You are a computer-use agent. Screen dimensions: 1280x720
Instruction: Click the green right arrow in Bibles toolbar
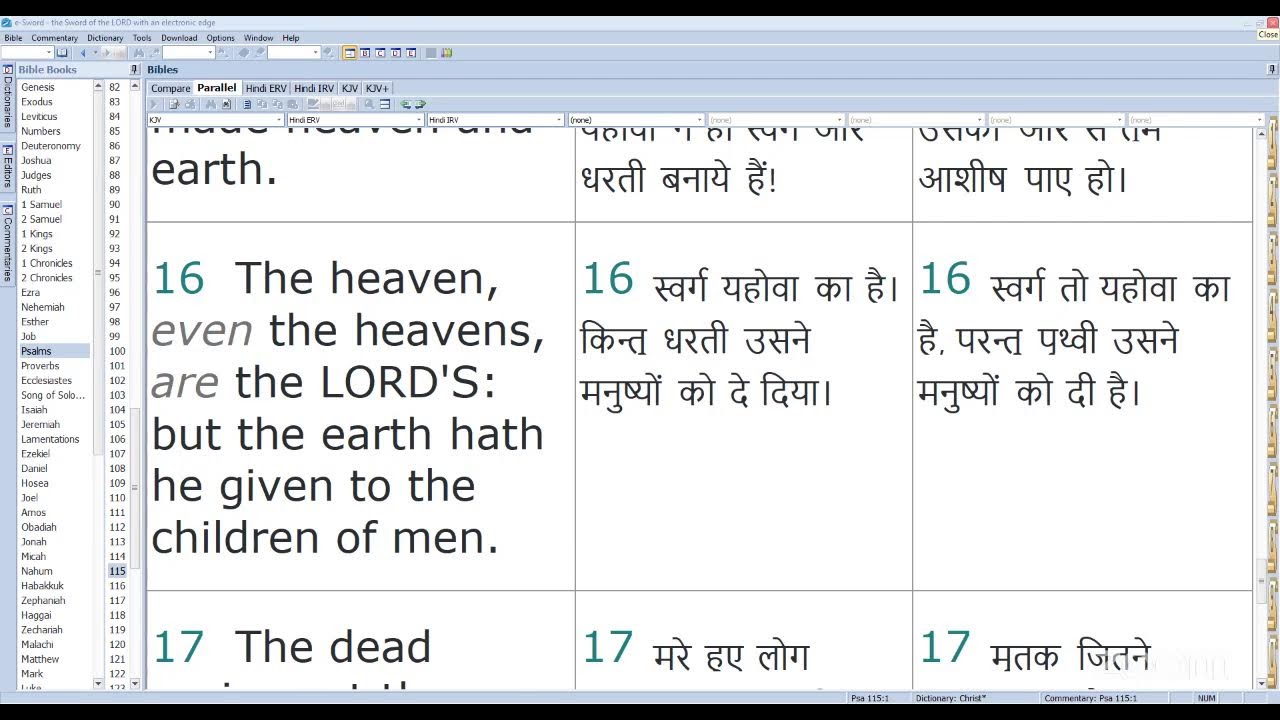click(x=420, y=104)
